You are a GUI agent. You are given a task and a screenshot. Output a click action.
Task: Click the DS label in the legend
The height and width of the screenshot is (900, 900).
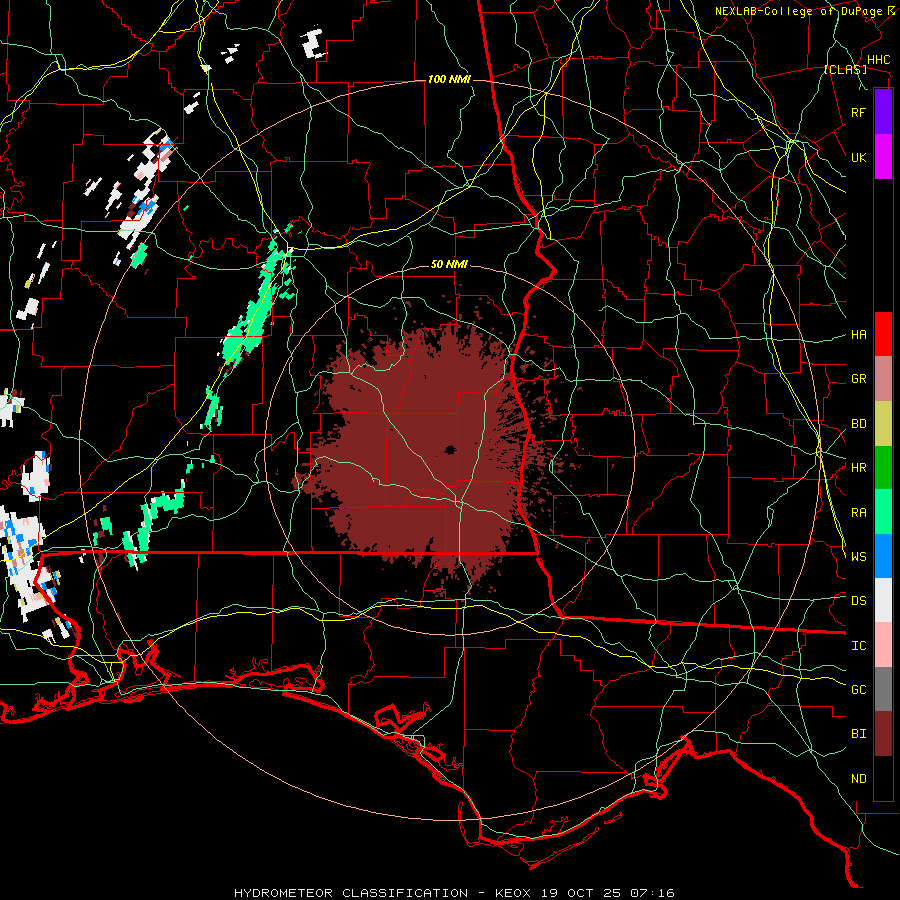[x=858, y=601]
